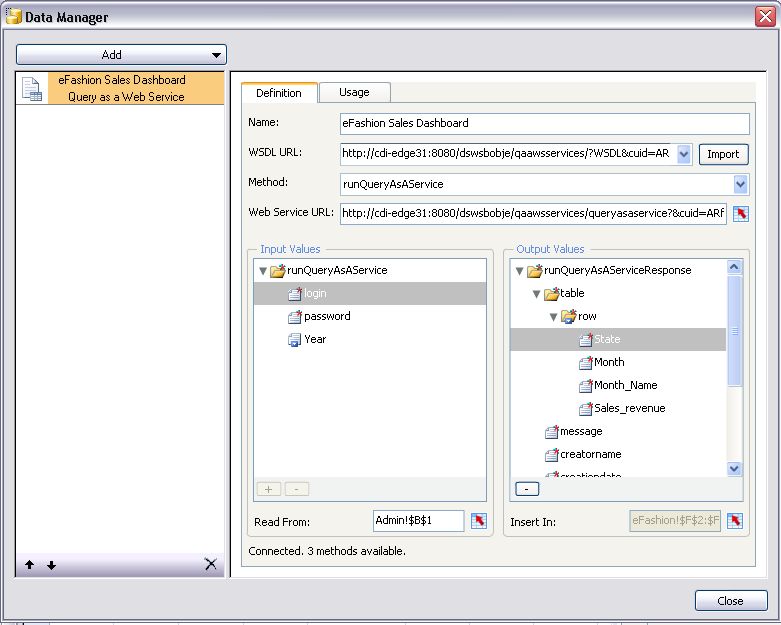Click the output values minus button
The width and height of the screenshot is (781, 625).
(527, 489)
